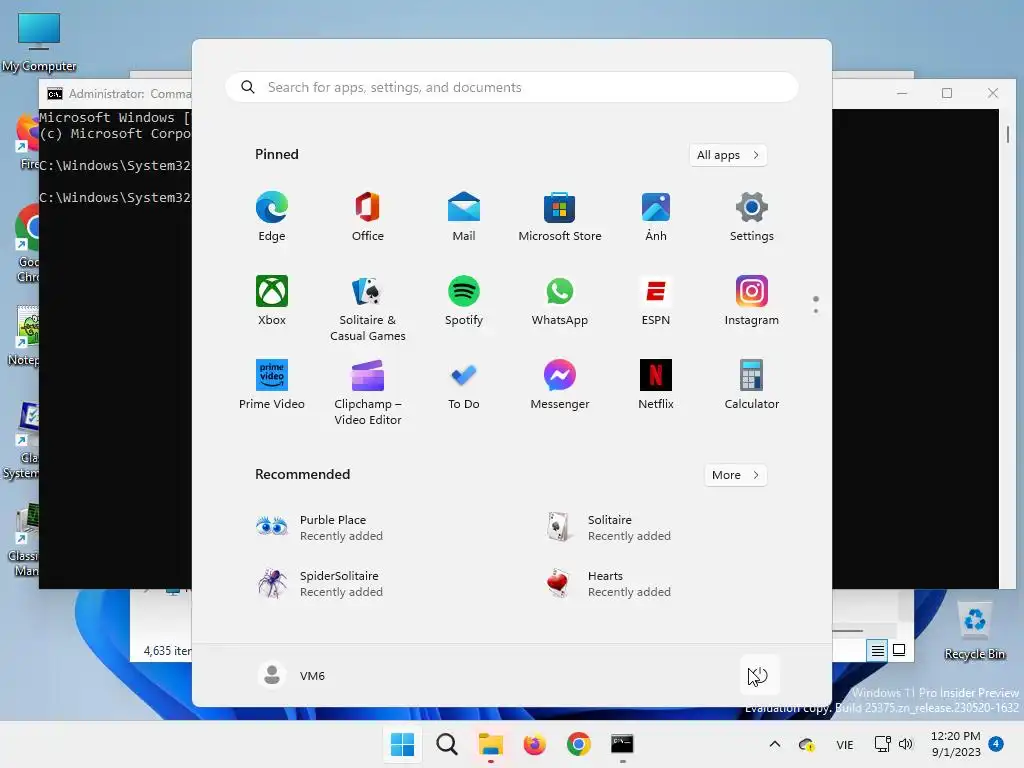Open the Mail app
The image size is (1024, 768).
(464, 217)
